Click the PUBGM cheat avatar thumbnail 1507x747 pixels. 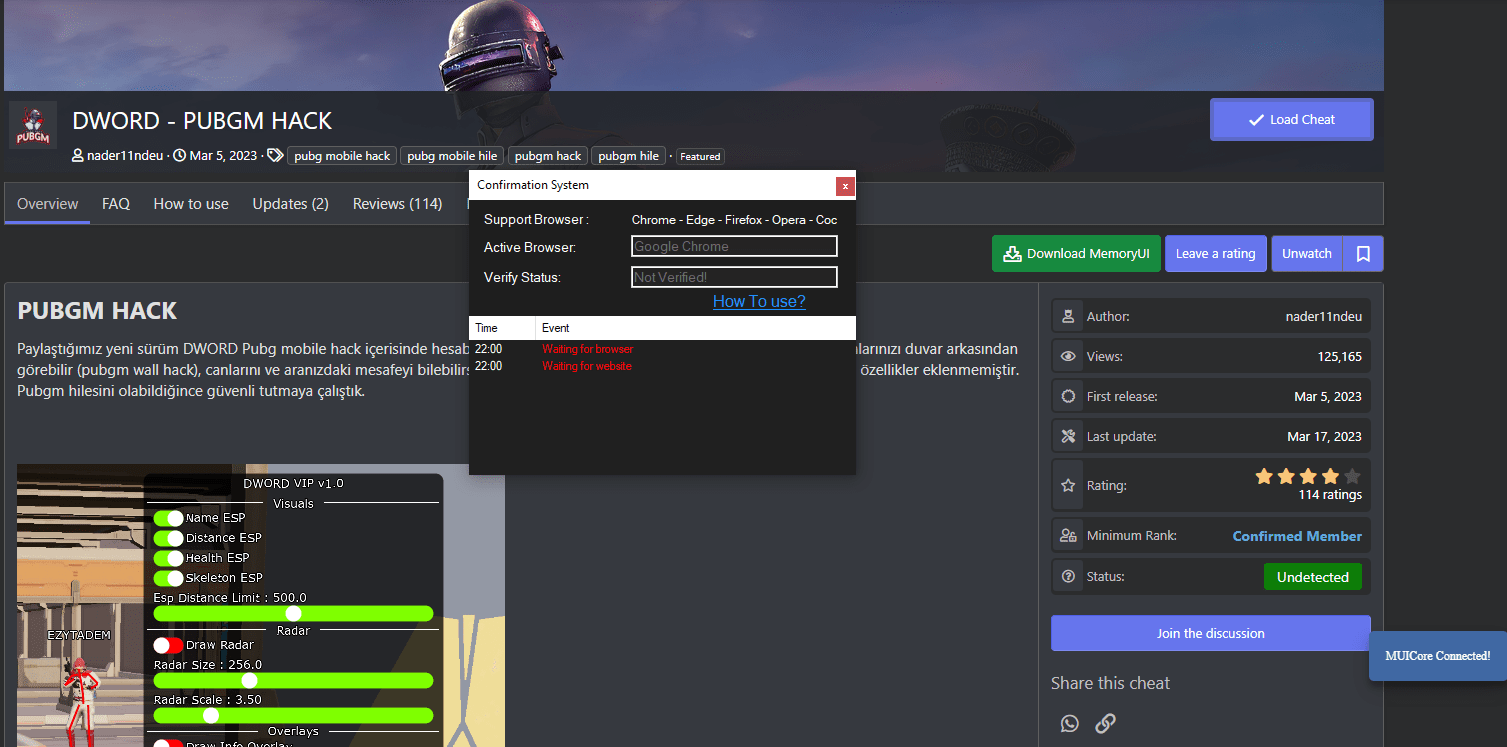coord(33,125)
